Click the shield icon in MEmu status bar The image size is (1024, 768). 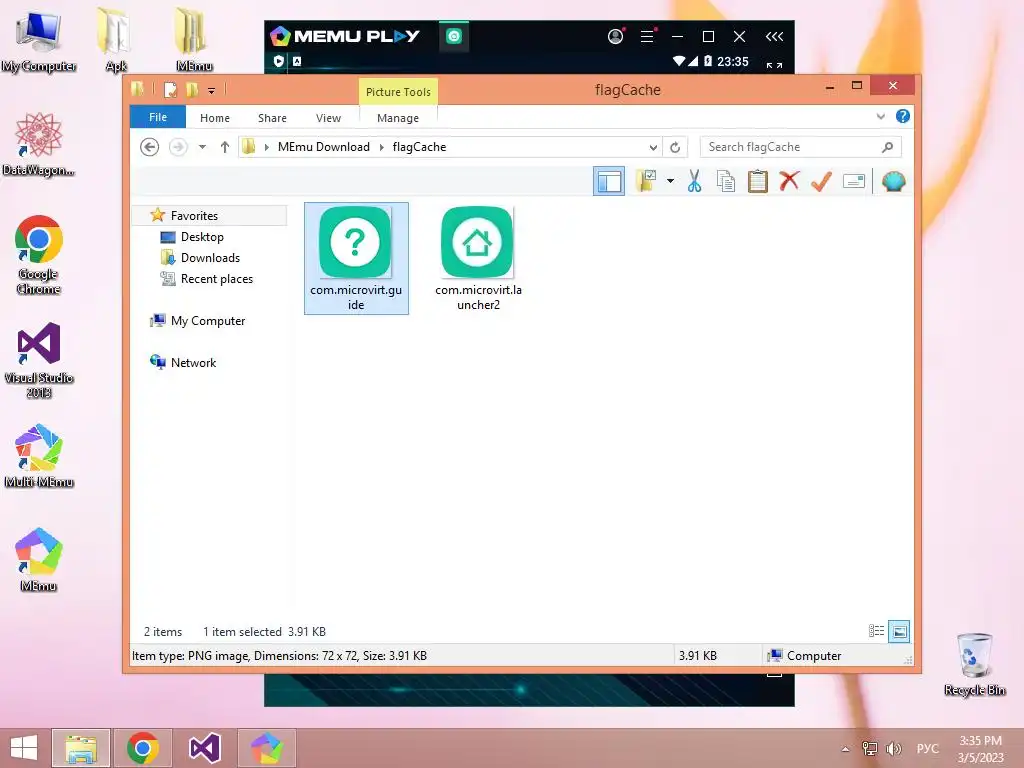point(279,61)
